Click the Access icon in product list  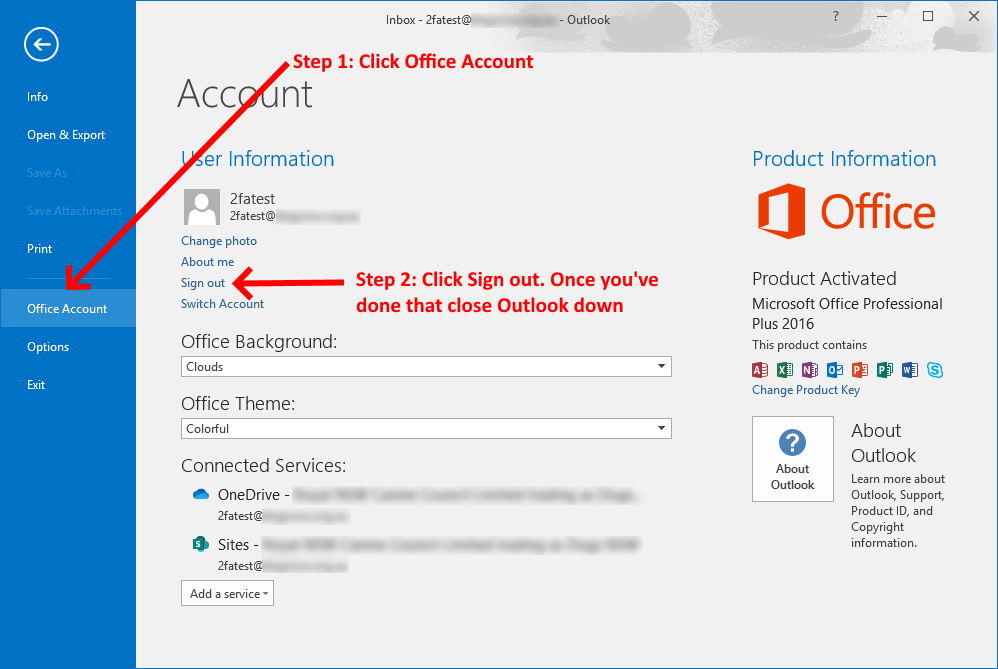(x=760, y=370)
